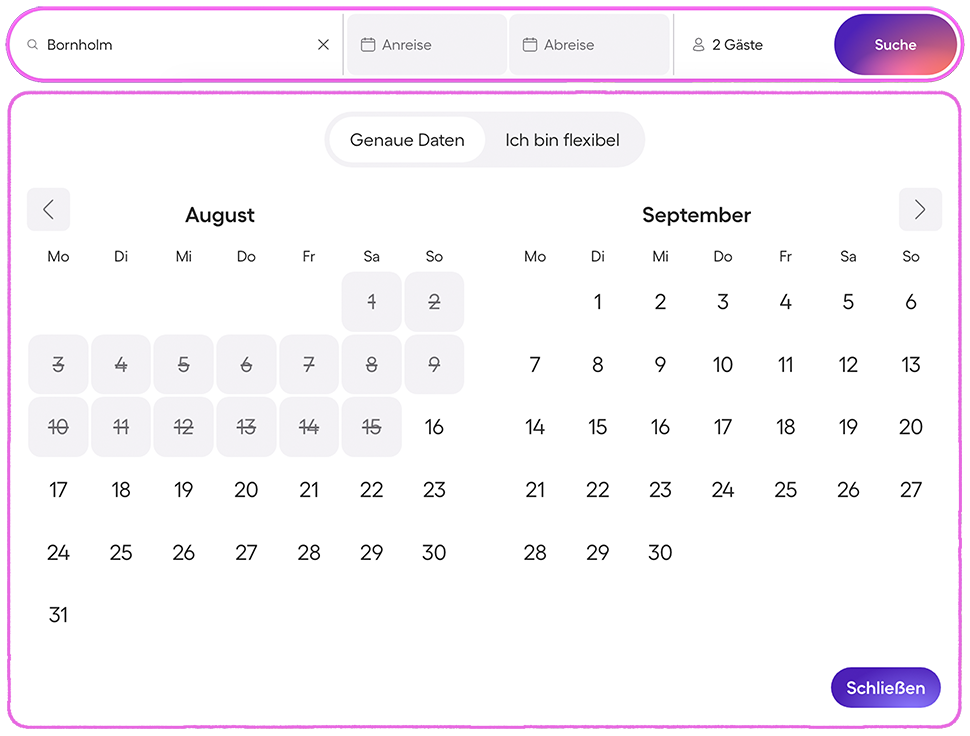Select August 31 in the calendar

[x=58, y=615]
